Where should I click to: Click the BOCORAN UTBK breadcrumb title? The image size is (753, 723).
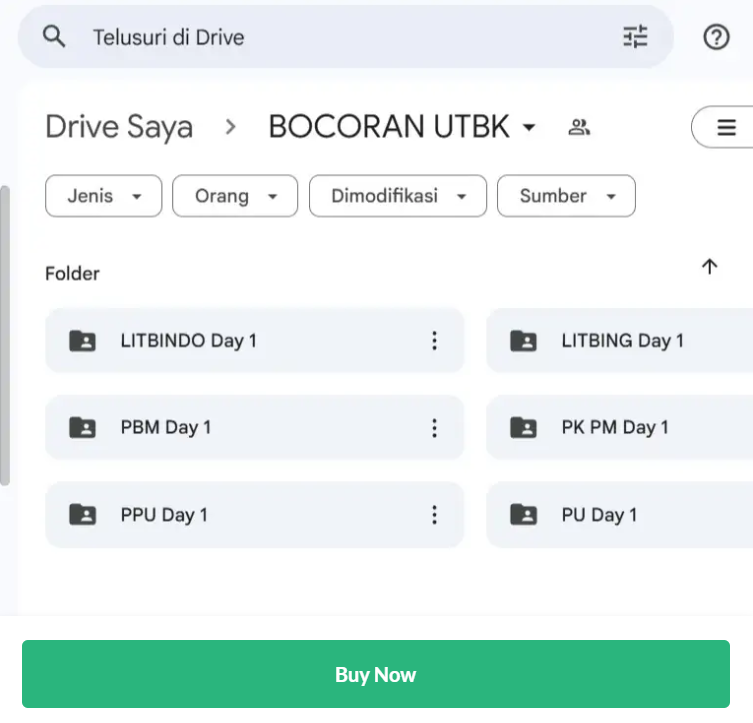tap(389, 127)
